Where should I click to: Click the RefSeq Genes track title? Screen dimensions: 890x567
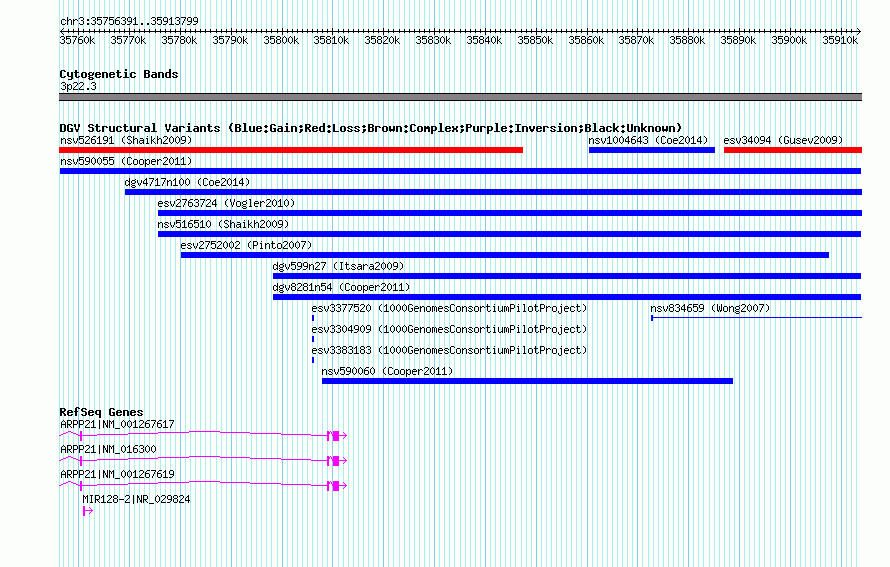coord(101,412)
